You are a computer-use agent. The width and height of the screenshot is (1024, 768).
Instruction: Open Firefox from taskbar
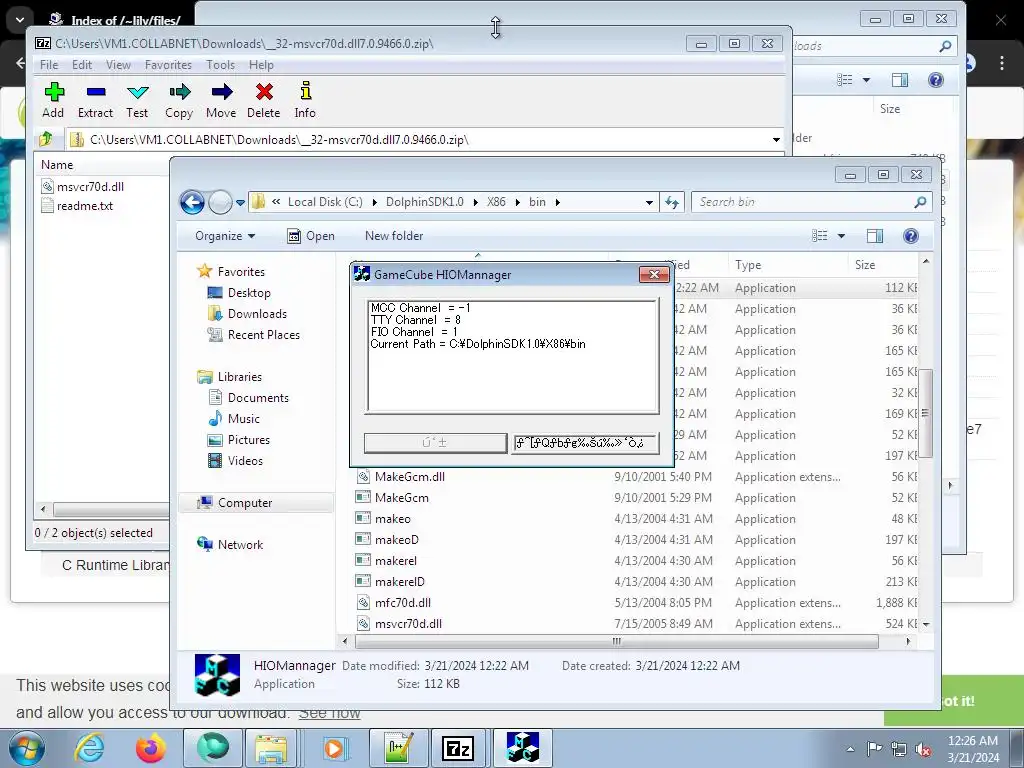tap(150, 748)
